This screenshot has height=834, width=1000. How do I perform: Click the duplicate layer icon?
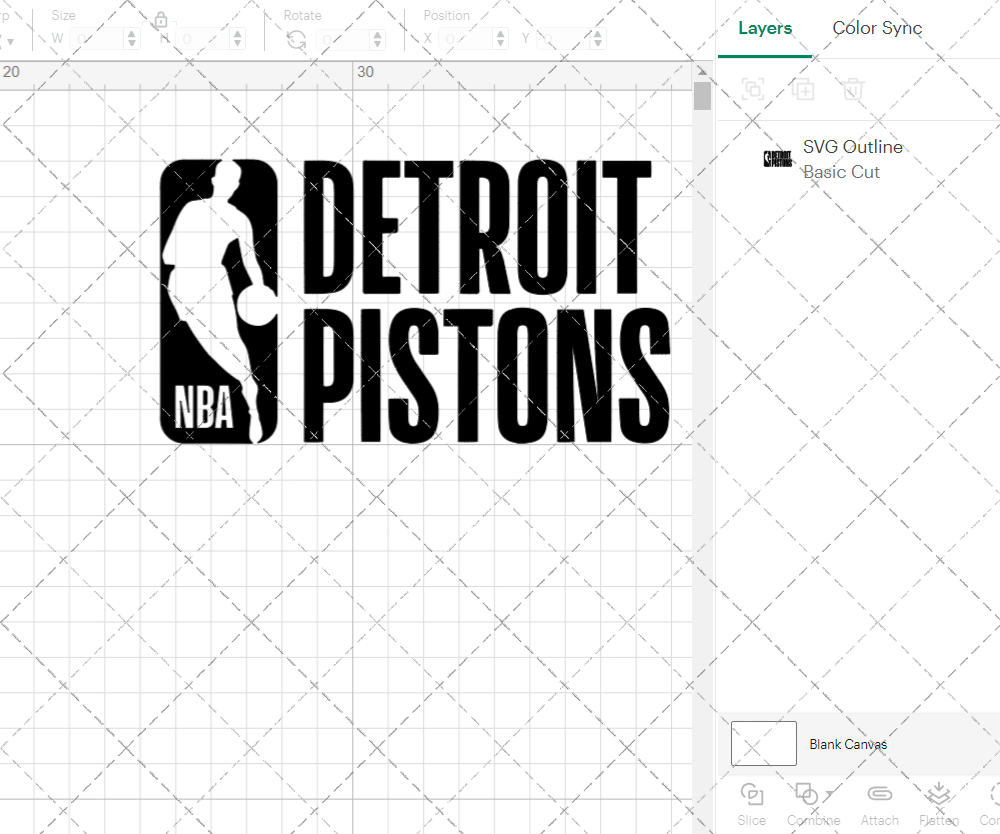click(x=803, y=89)
